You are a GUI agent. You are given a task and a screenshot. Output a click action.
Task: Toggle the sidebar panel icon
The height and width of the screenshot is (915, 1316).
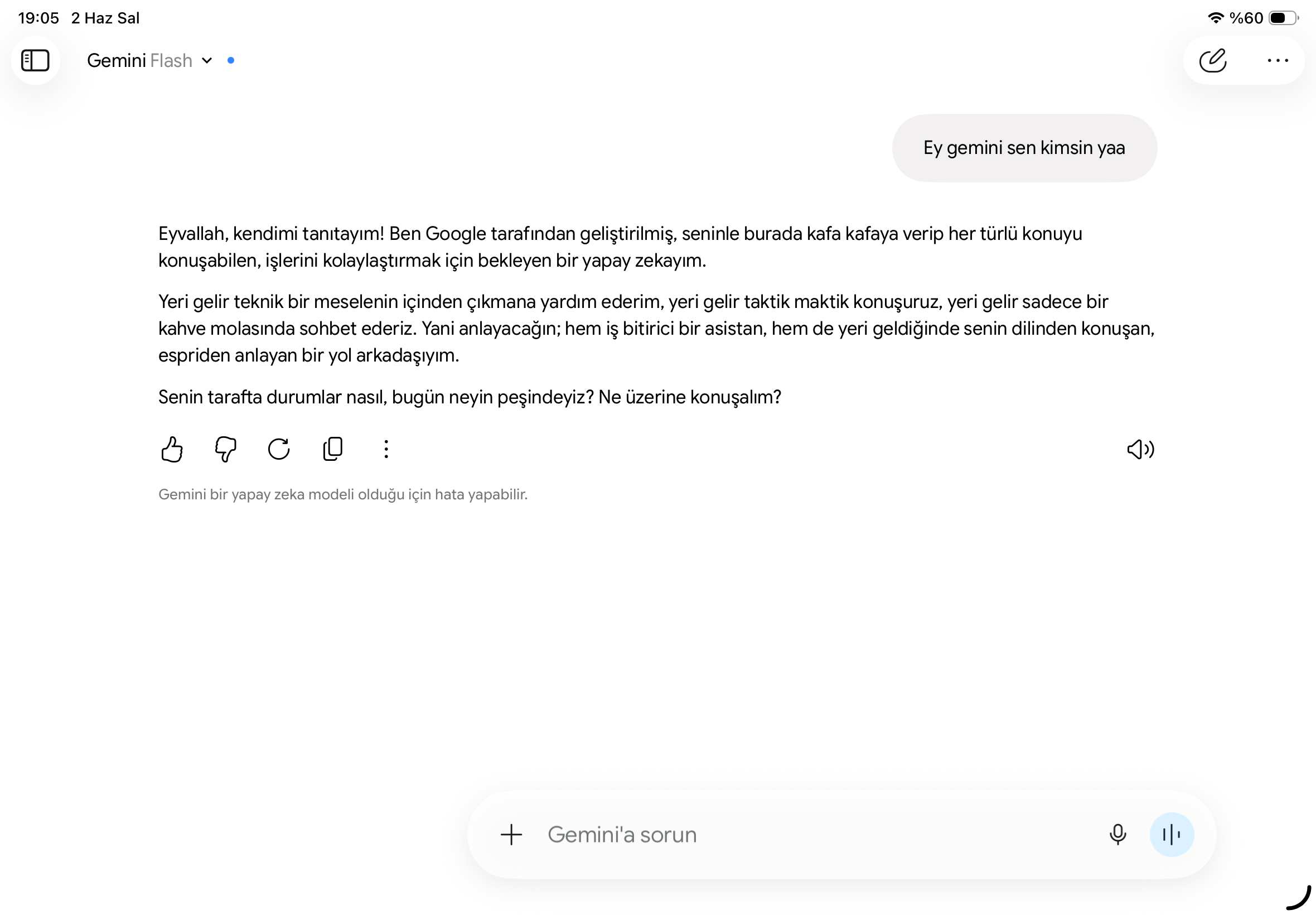[x=36, y=60]
